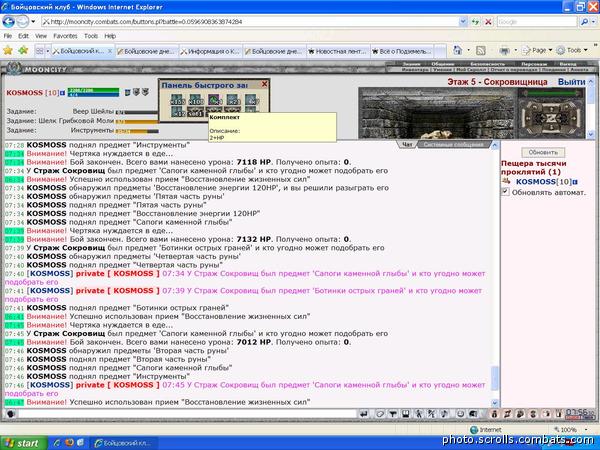
Task: Click the KOSMOSS health bar
Action: click(93, 92)
